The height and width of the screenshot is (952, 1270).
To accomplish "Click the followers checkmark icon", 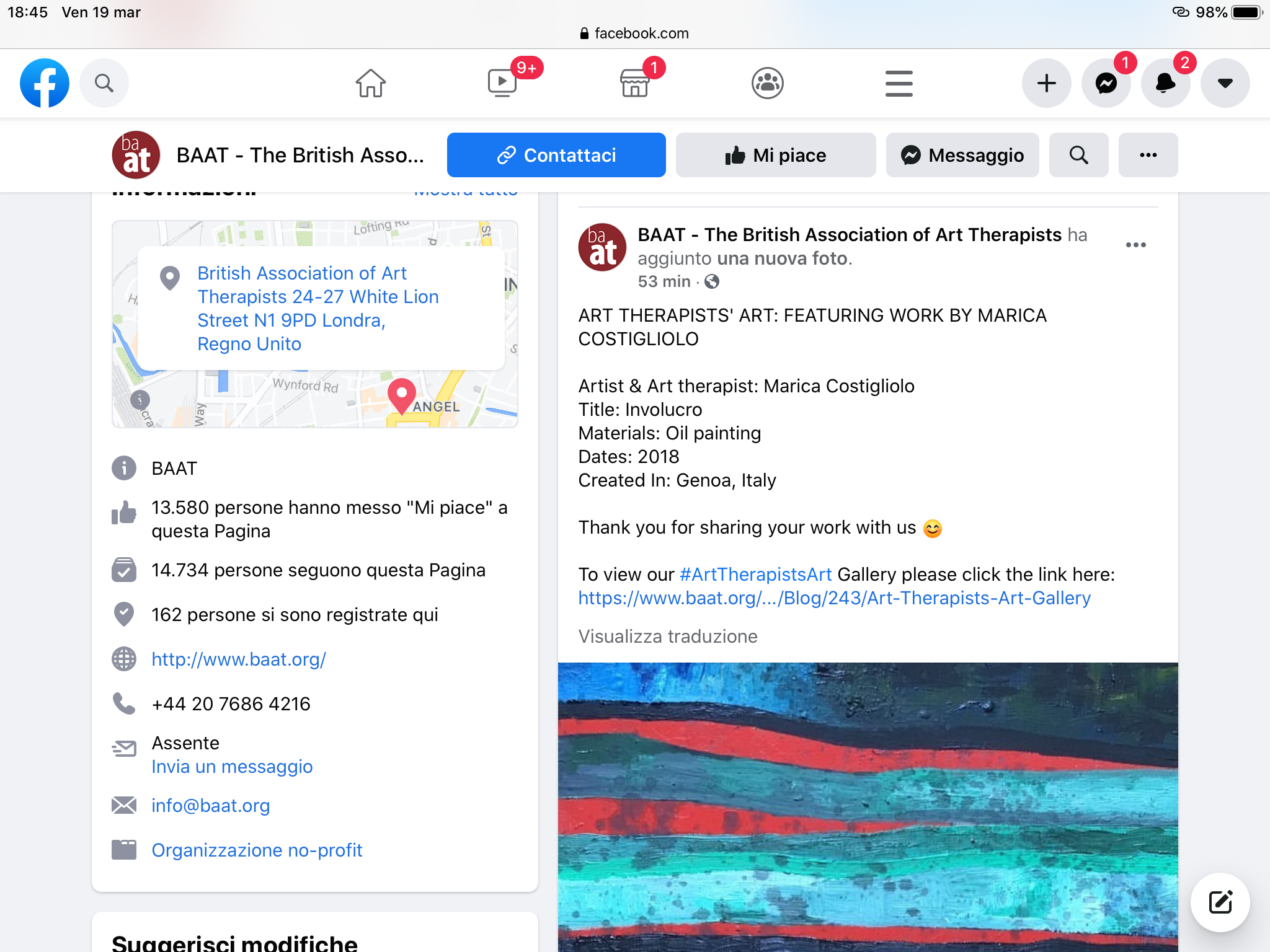I will [124, 570].
